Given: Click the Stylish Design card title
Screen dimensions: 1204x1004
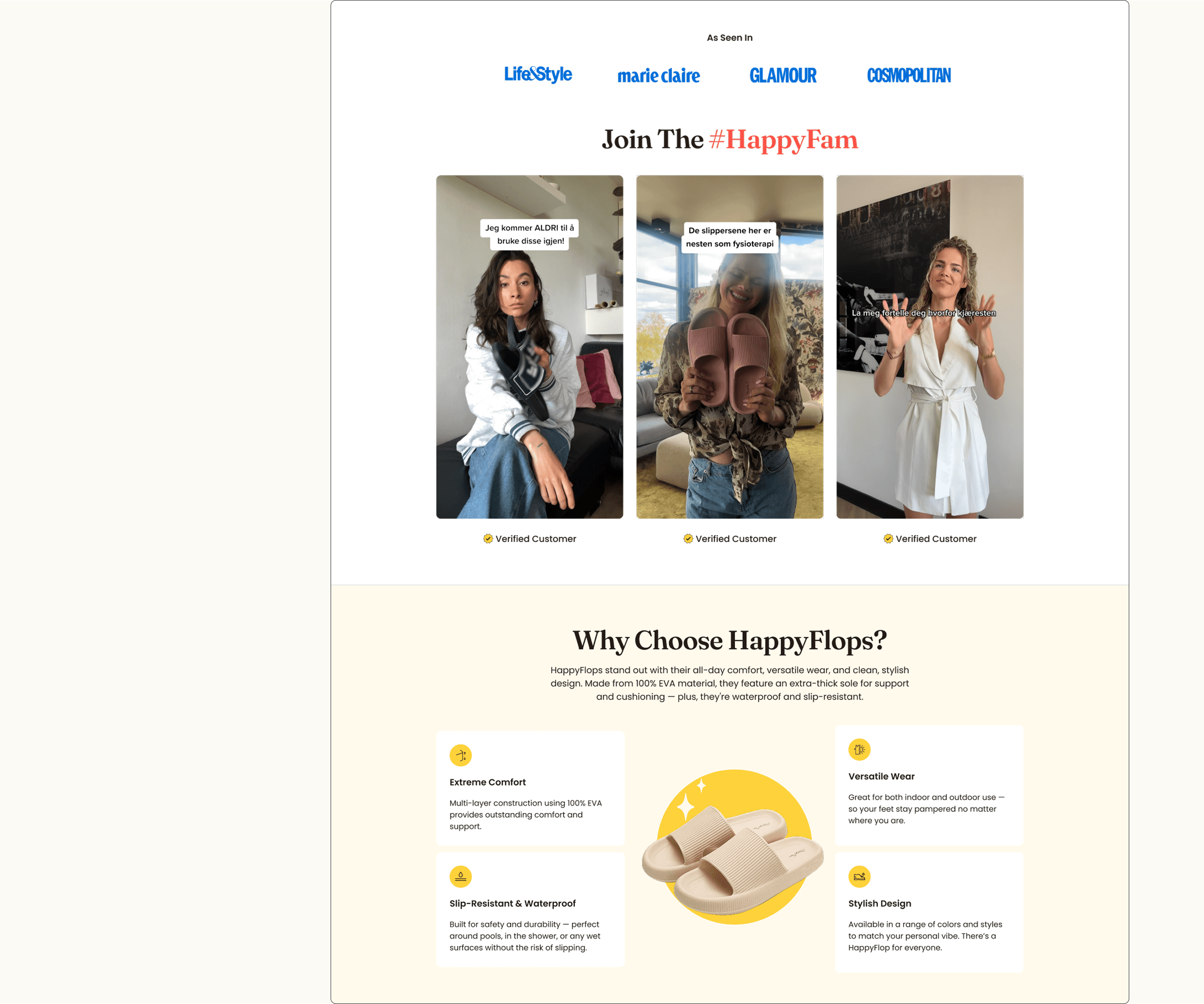Looking at the screenshot, I should tap(879, 904).
